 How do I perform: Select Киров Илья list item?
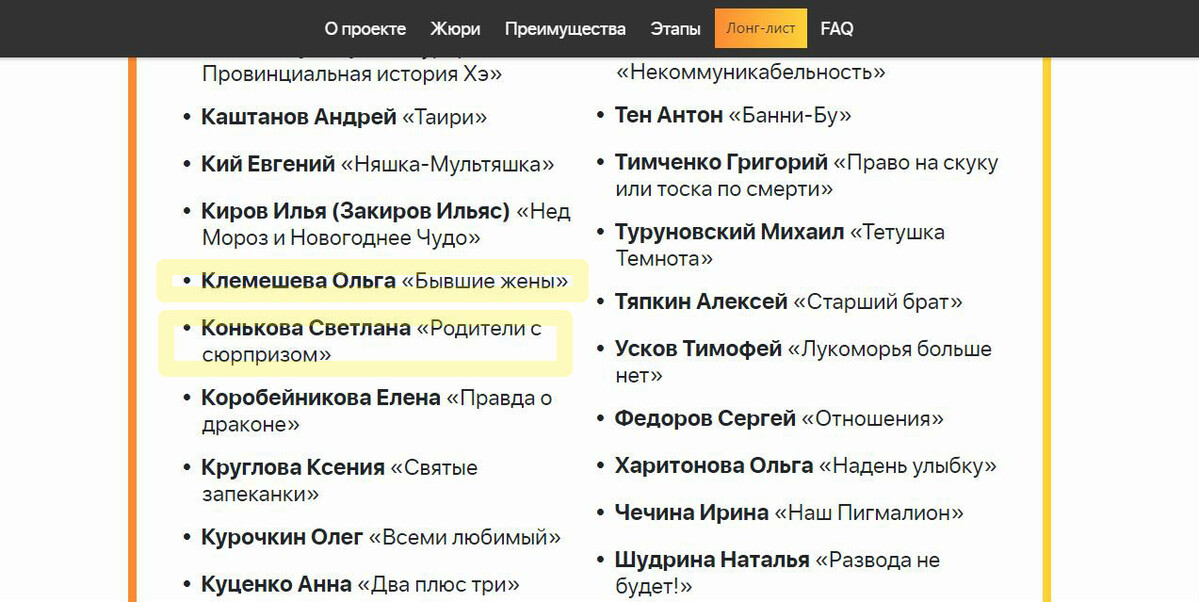pos(385,224)
